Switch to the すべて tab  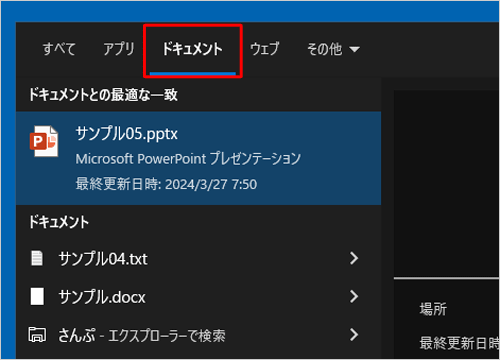(59, 49)
